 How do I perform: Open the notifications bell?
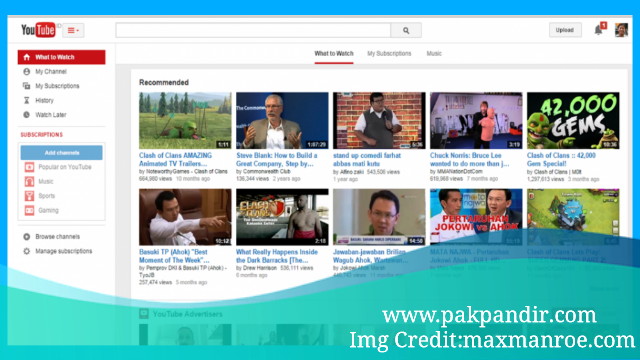598,30
